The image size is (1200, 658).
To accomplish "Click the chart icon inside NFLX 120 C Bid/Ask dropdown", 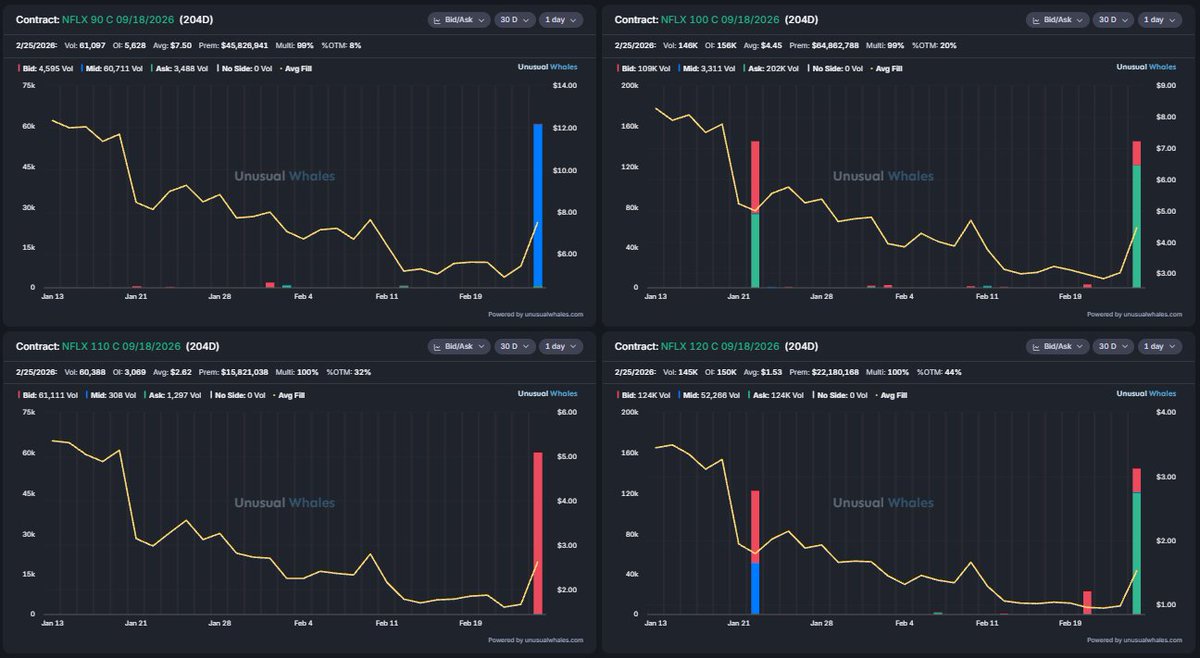I will [x=1038, y=347].
